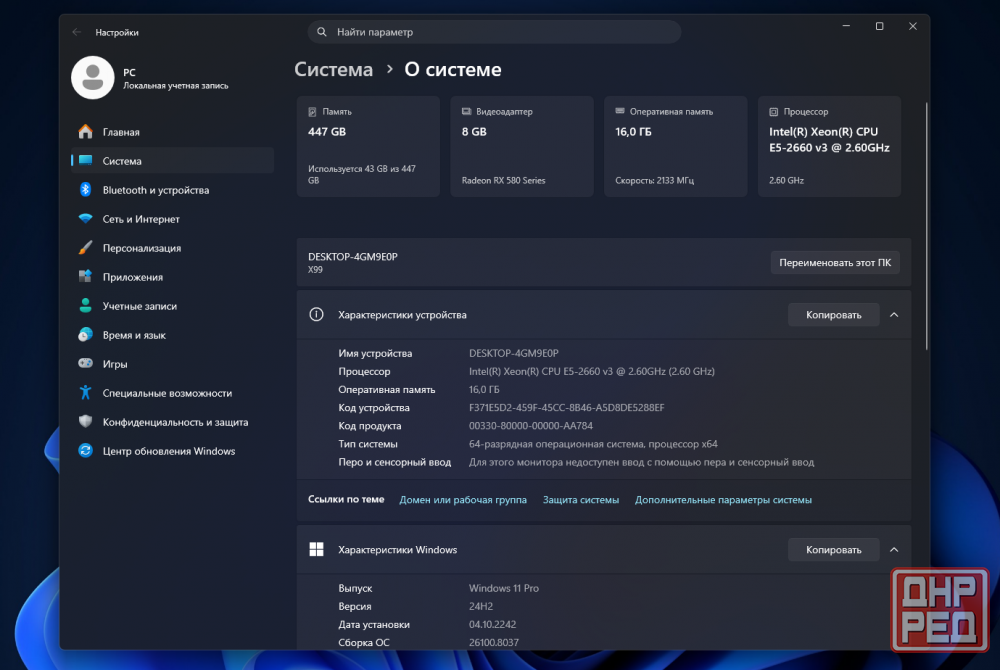Click the Оперативная память row value 16,0 ГБ
Image resolution: width=1000 pixels, height=670 pixels.
484,390
